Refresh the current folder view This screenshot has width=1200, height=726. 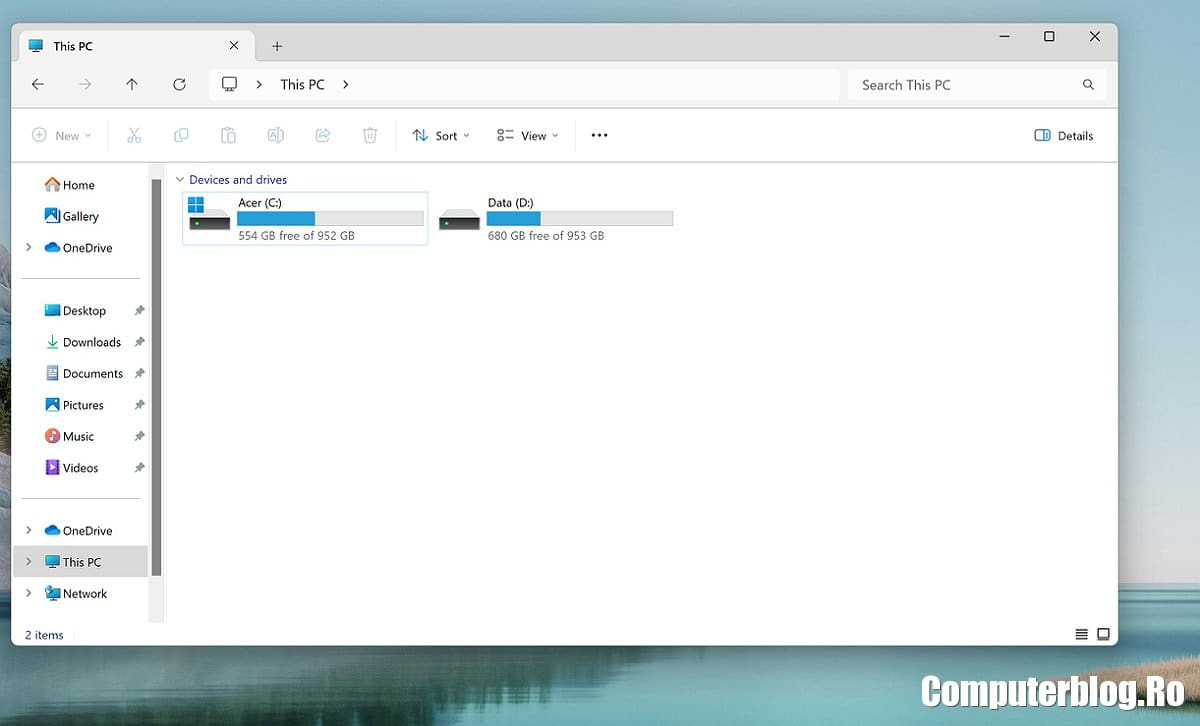click(179, 85)
